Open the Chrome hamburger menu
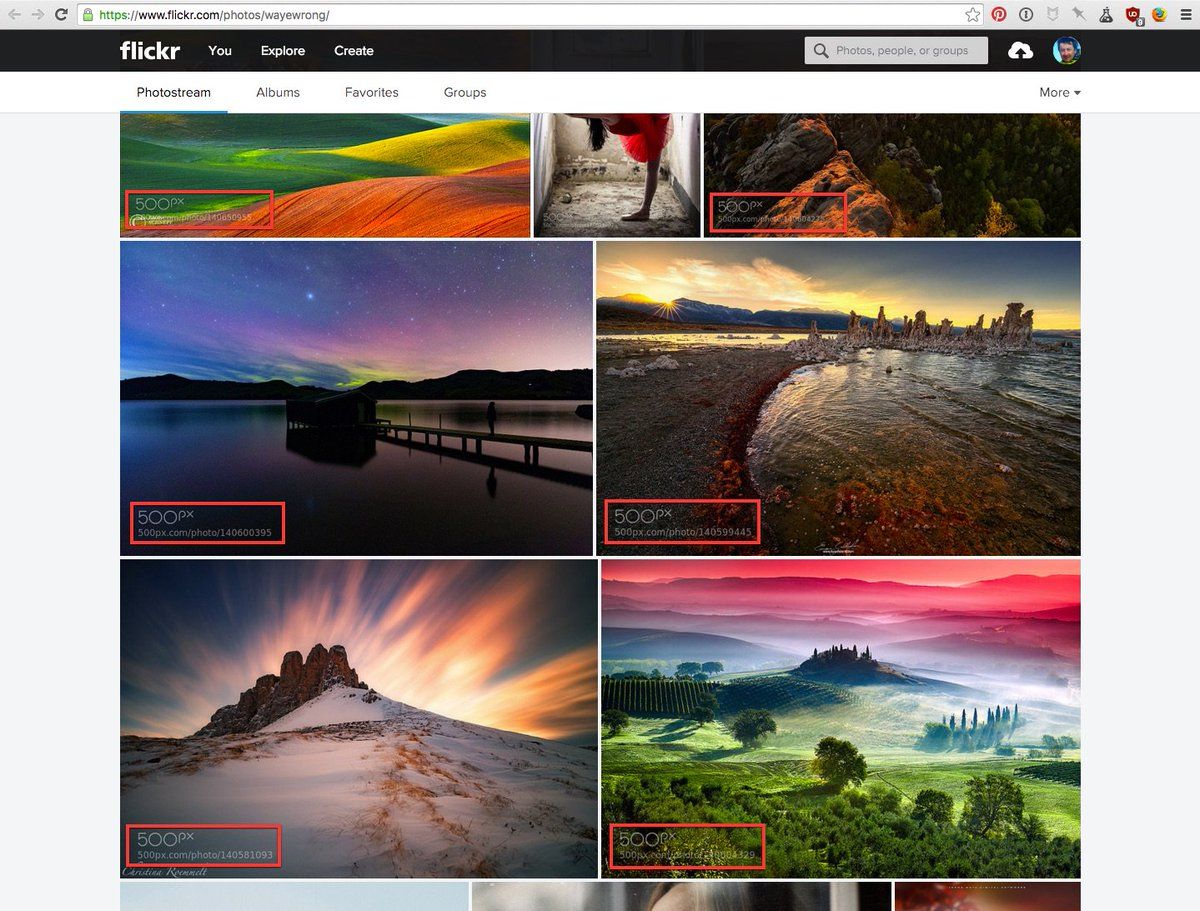Image resolution: width=1200 pixels, height=911 pixels. 1185,15
